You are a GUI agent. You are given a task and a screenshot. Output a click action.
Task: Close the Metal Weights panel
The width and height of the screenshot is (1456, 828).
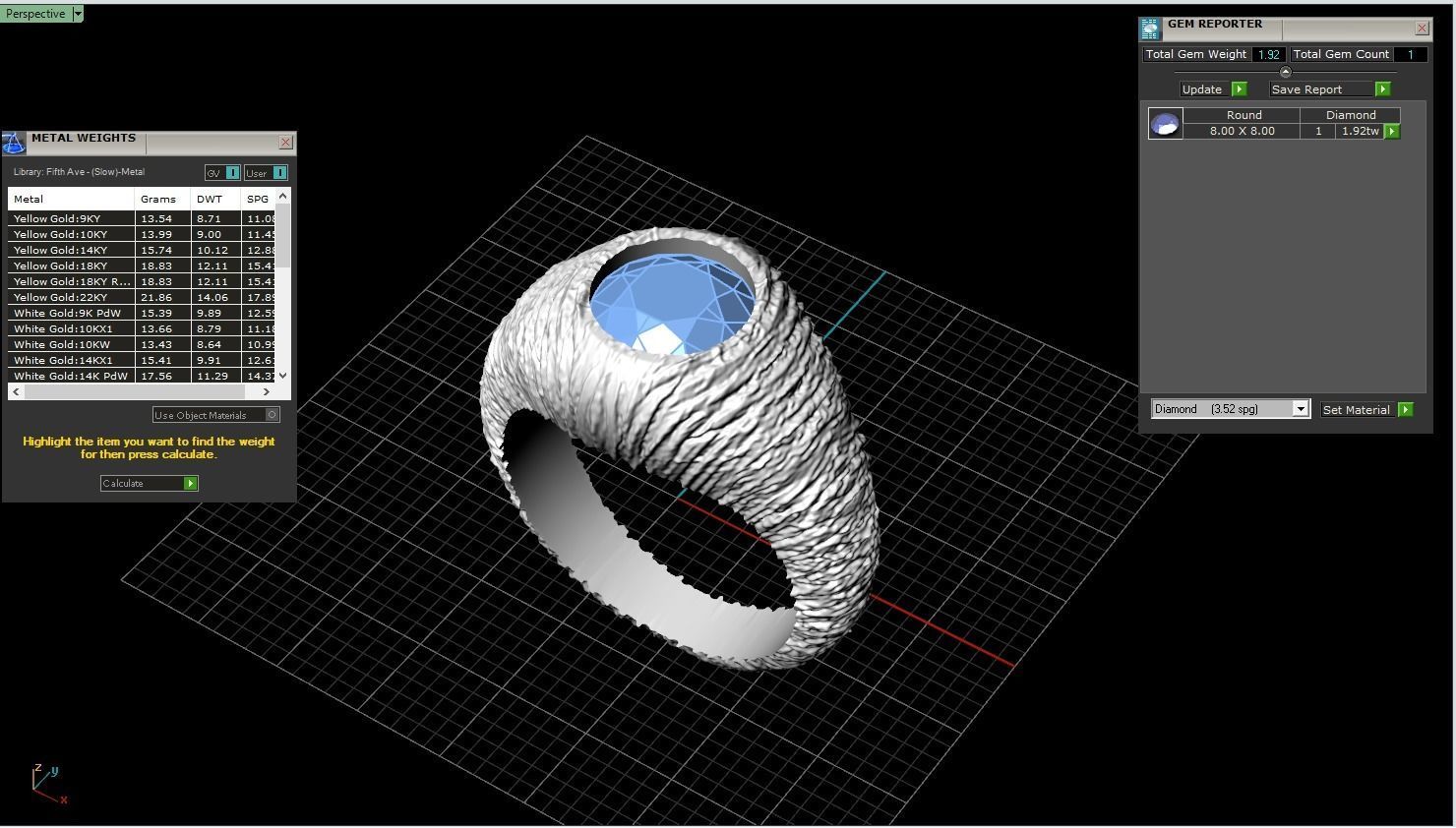(x=285, y=143)
